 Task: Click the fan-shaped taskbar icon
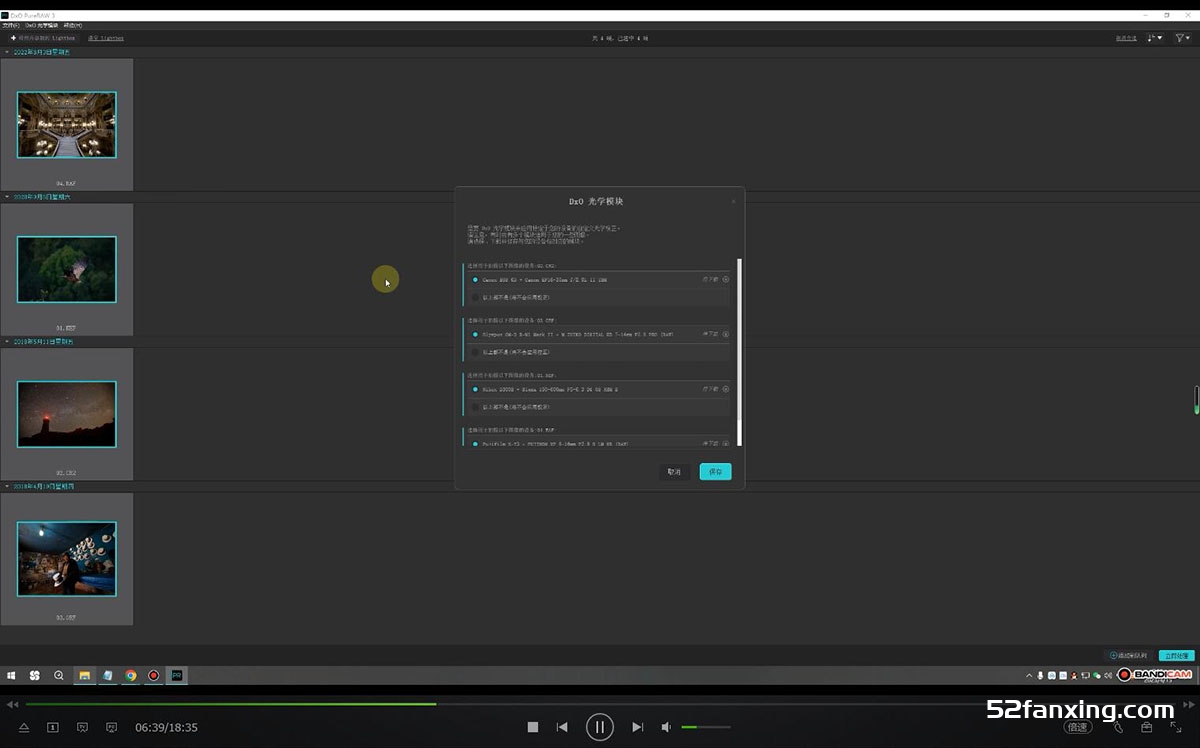tap(34, 675)
